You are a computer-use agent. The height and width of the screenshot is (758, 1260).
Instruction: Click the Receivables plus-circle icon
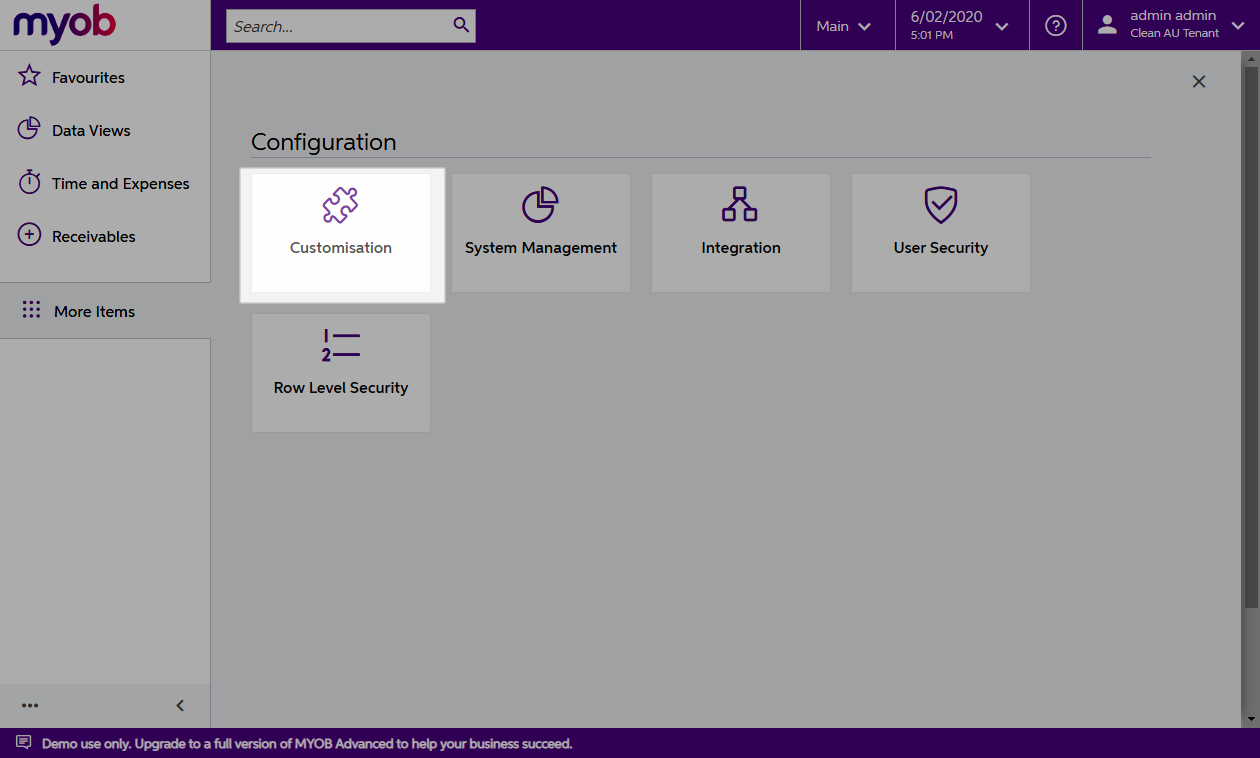coord(30,236)
